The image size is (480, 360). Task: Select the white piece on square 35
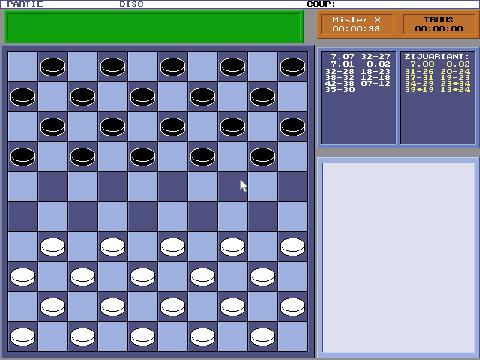(292, 247)
